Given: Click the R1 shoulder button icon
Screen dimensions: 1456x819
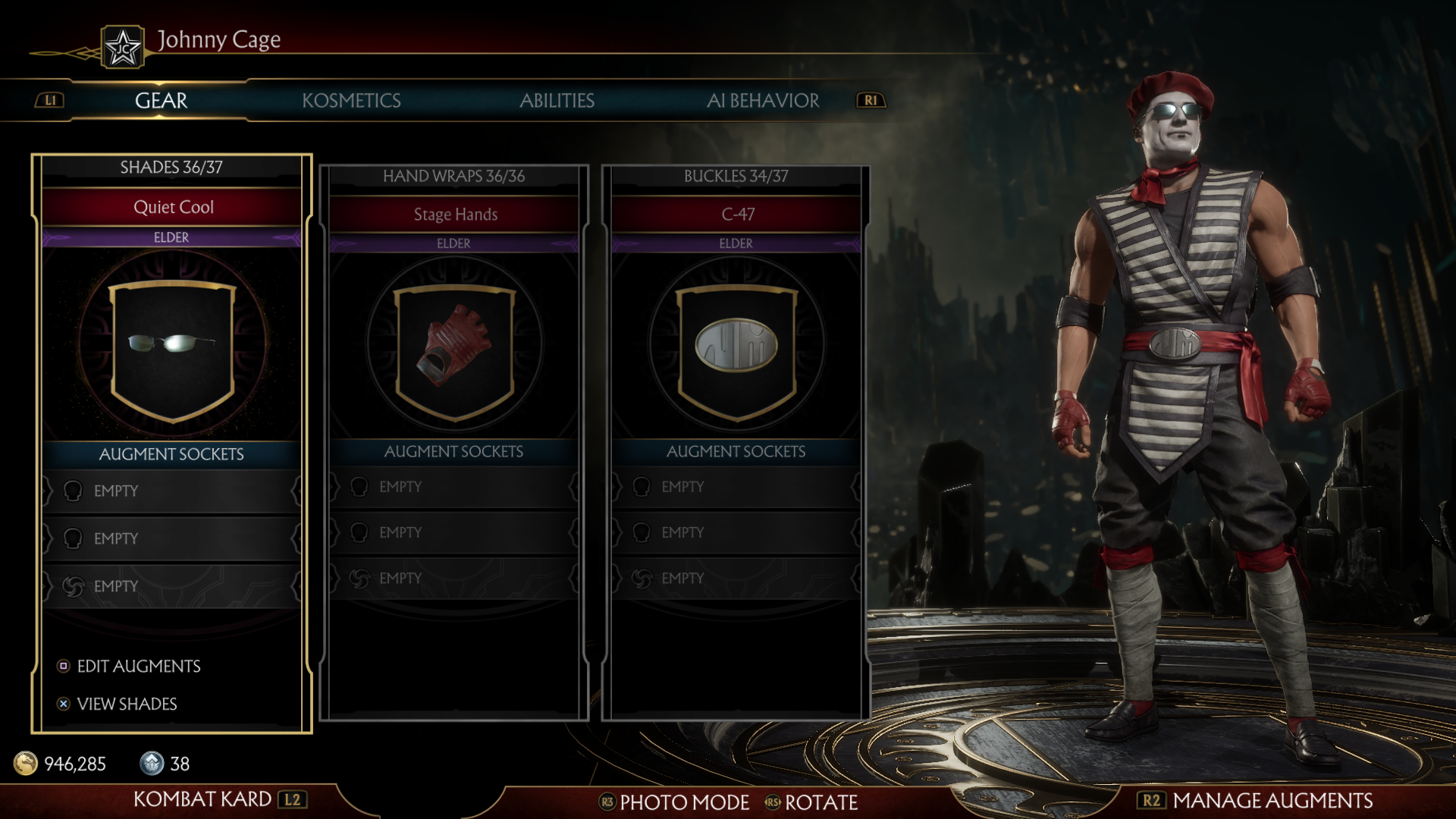Looking at the screenshot, I should 871,100.
